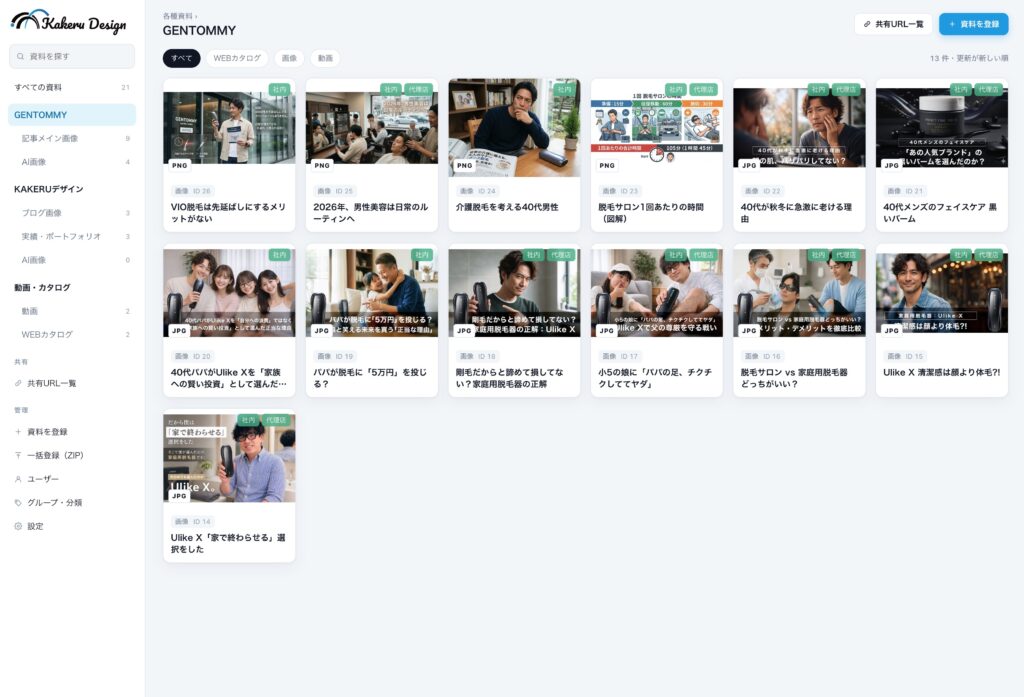Open the 実績・ポートフォリオ sidebar category
This screenshot has width=1024, height=697.
point(72,236)
